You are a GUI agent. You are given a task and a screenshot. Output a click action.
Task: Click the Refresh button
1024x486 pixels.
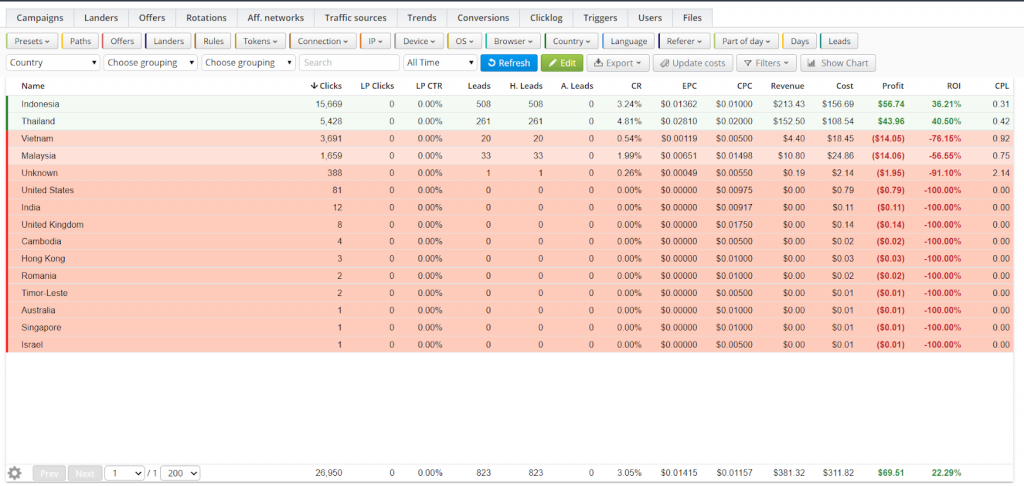coord(509,63)
